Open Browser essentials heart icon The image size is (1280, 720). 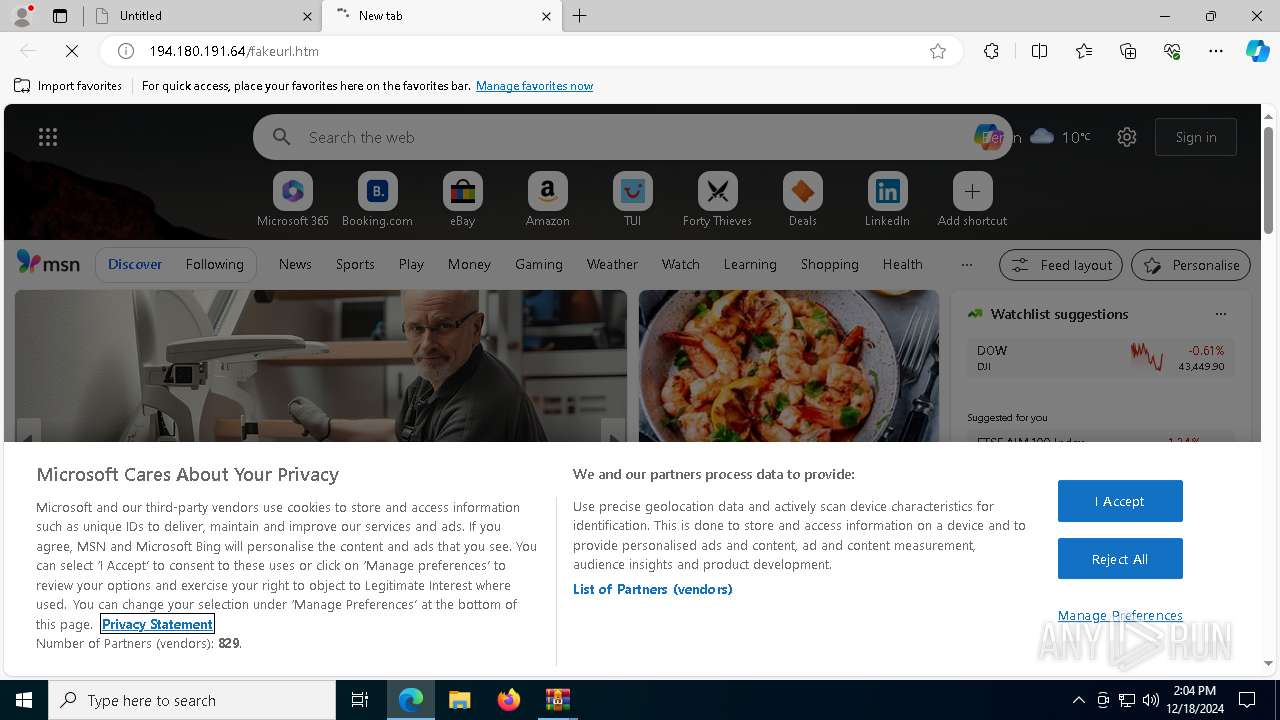point(1172,51)
